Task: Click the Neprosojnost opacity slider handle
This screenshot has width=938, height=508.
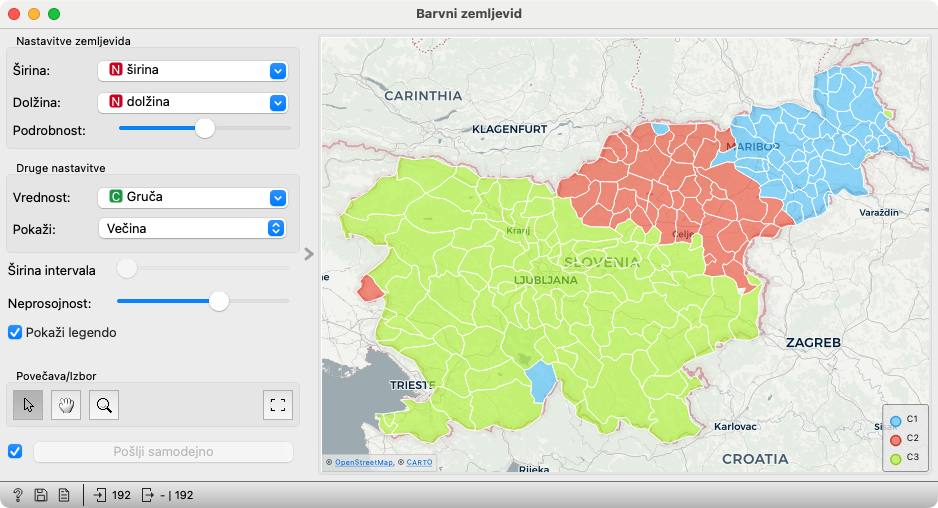Action: (219, 301)
